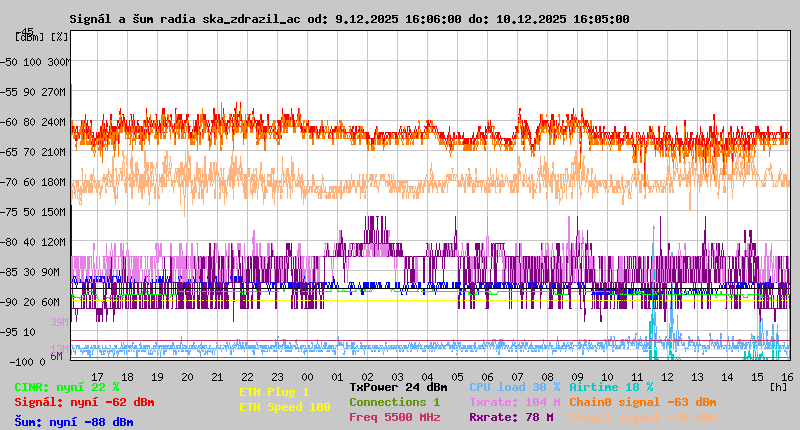Image resolution: width=800 pixels, height=430 pixels.
Task: Click the yellow ETH Plug legend label
Action: click(274, 392)
